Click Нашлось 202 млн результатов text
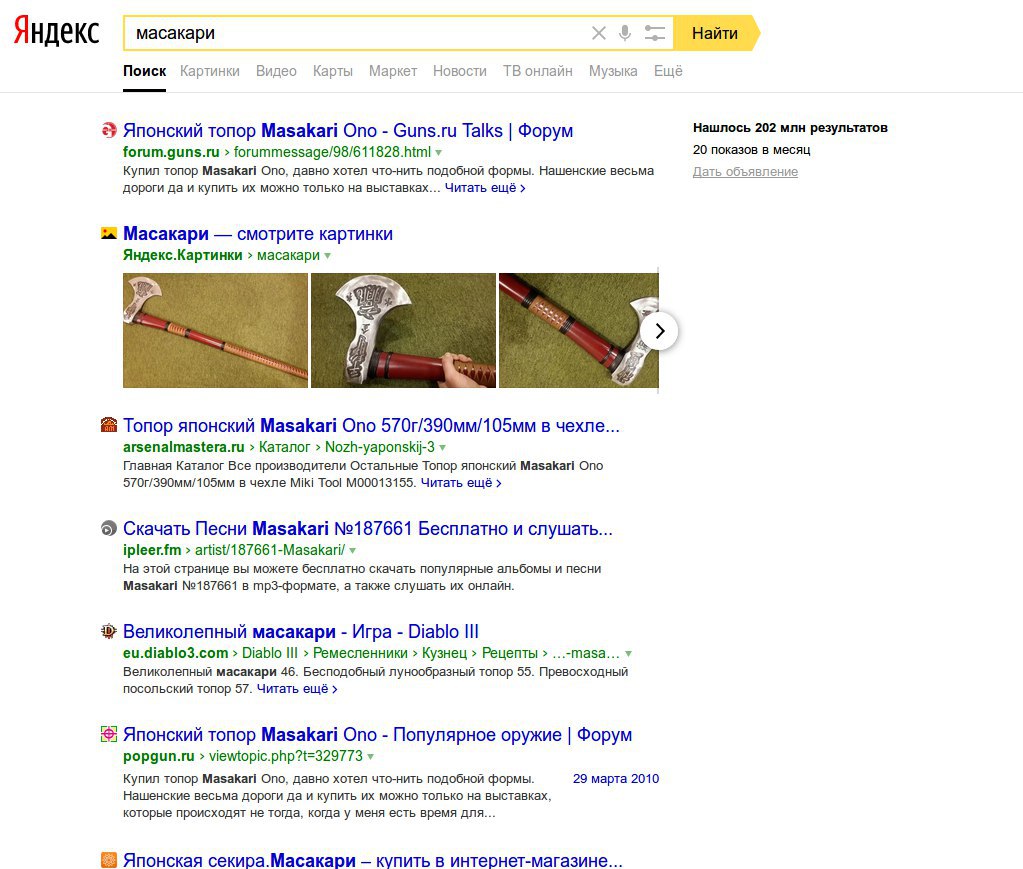This screenshot has height=869, width=1023. coord(790,128)
